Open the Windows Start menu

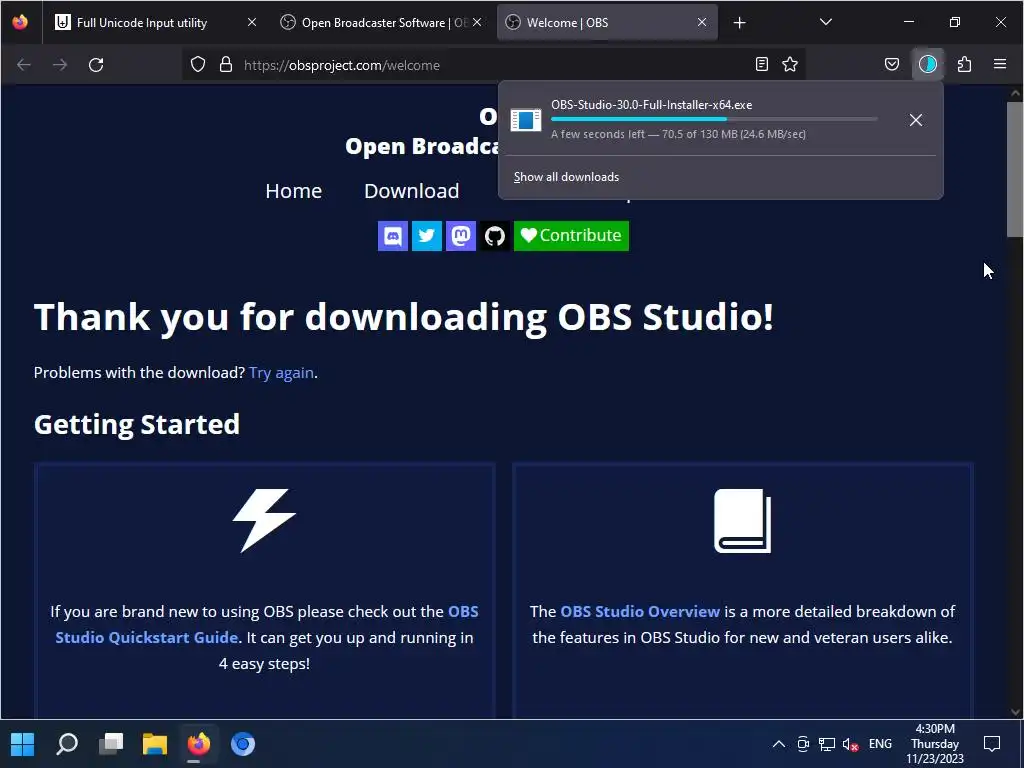(22, 744)
